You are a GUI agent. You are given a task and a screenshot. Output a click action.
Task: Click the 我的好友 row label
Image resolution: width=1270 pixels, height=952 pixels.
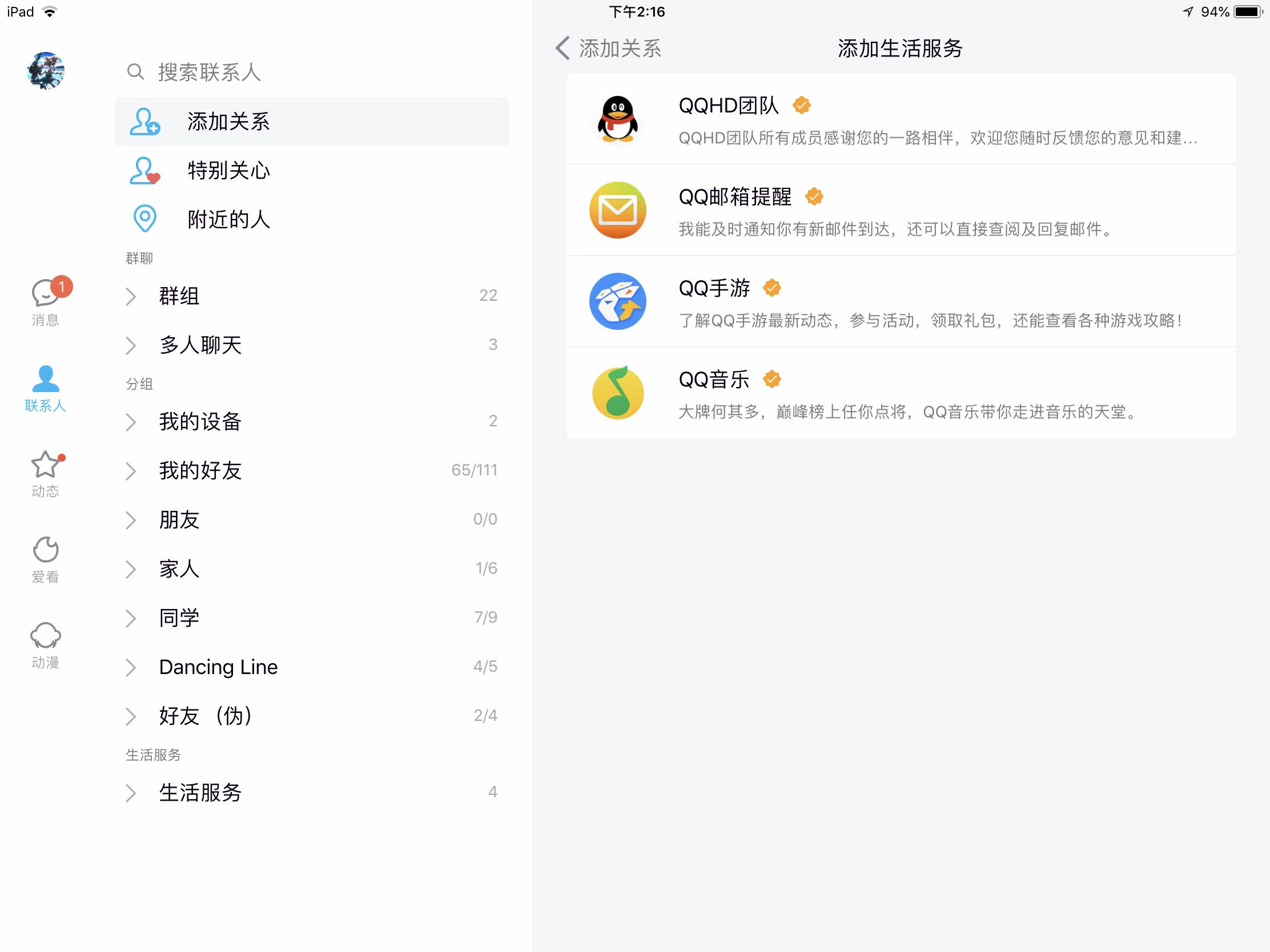click(200, 470)
